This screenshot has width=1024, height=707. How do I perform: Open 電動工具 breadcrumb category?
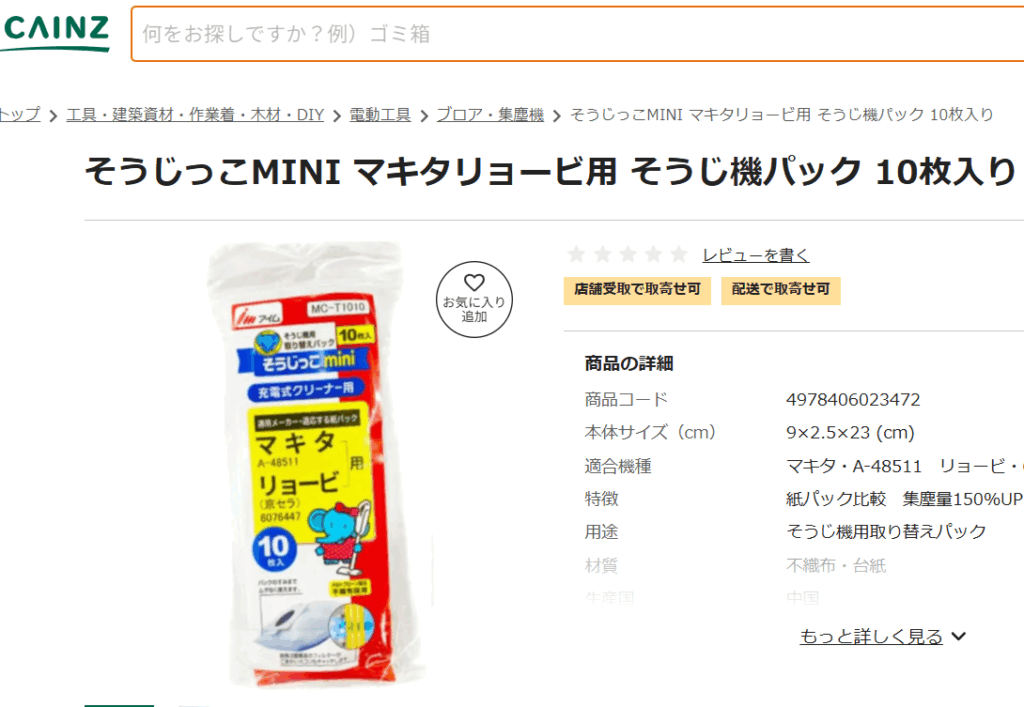(x=380, y=115)
